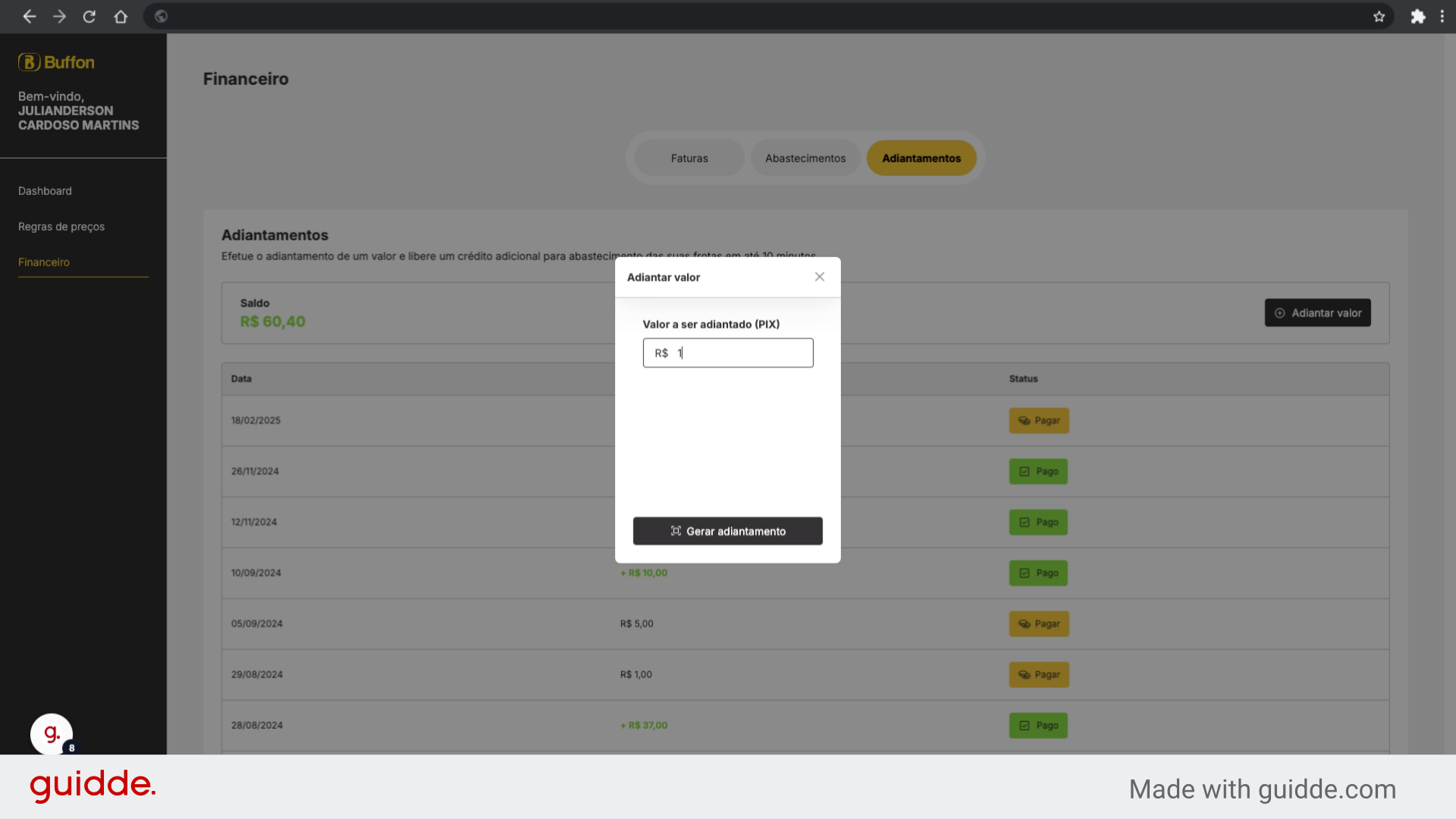Go to browser home icon
Viewport: 1456px width, 819px height.
coord(121,16)
